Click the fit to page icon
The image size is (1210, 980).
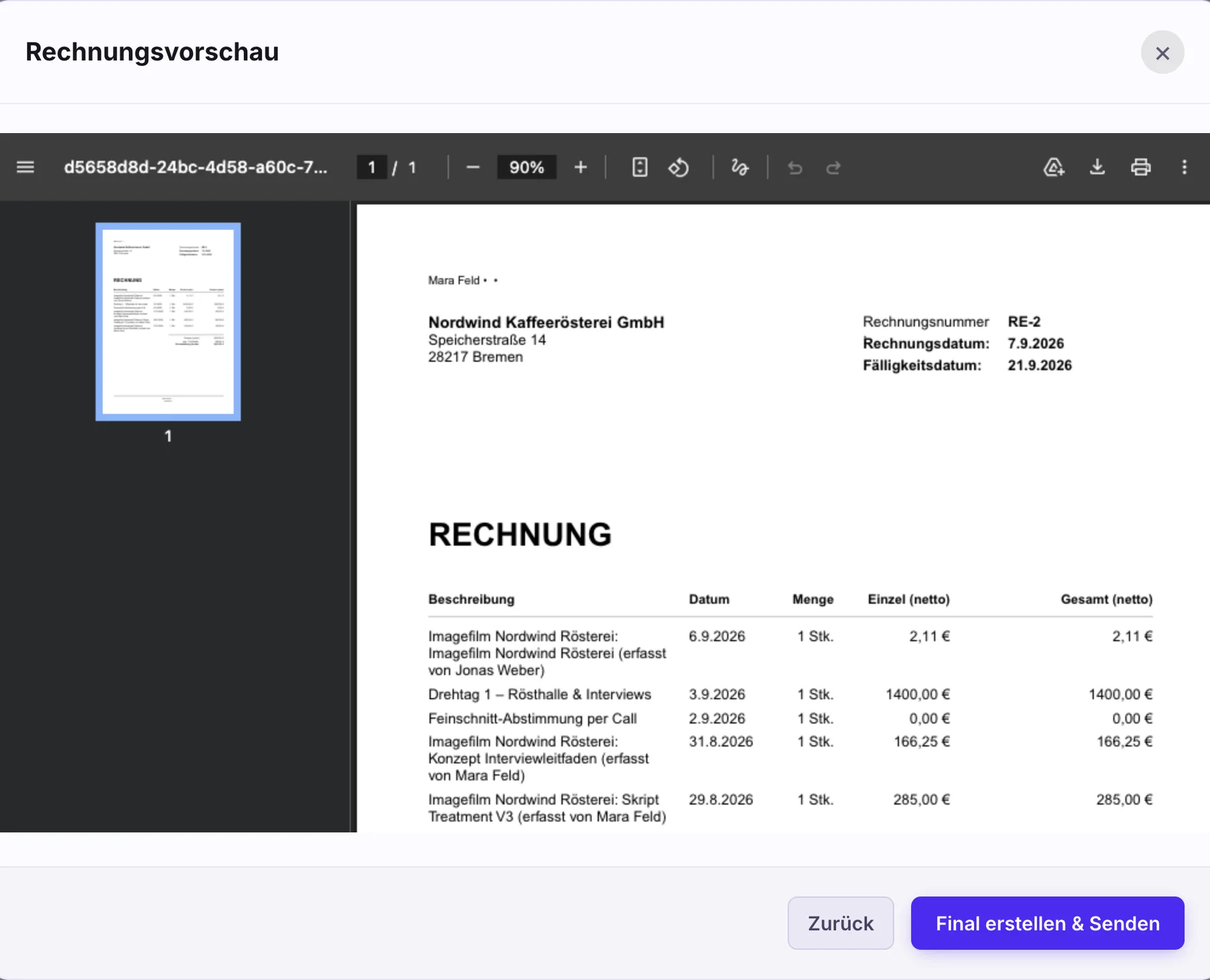(639, 167)
